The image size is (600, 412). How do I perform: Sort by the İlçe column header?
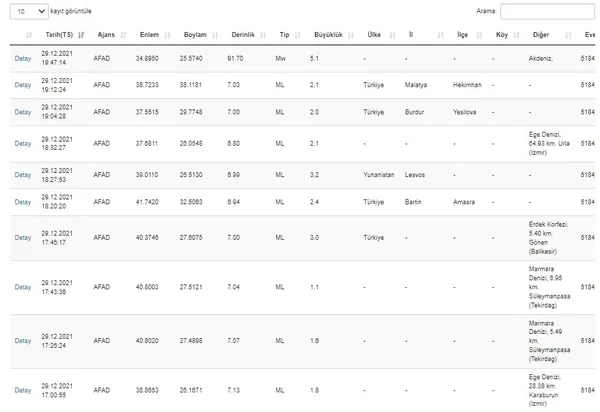[460, 35]
